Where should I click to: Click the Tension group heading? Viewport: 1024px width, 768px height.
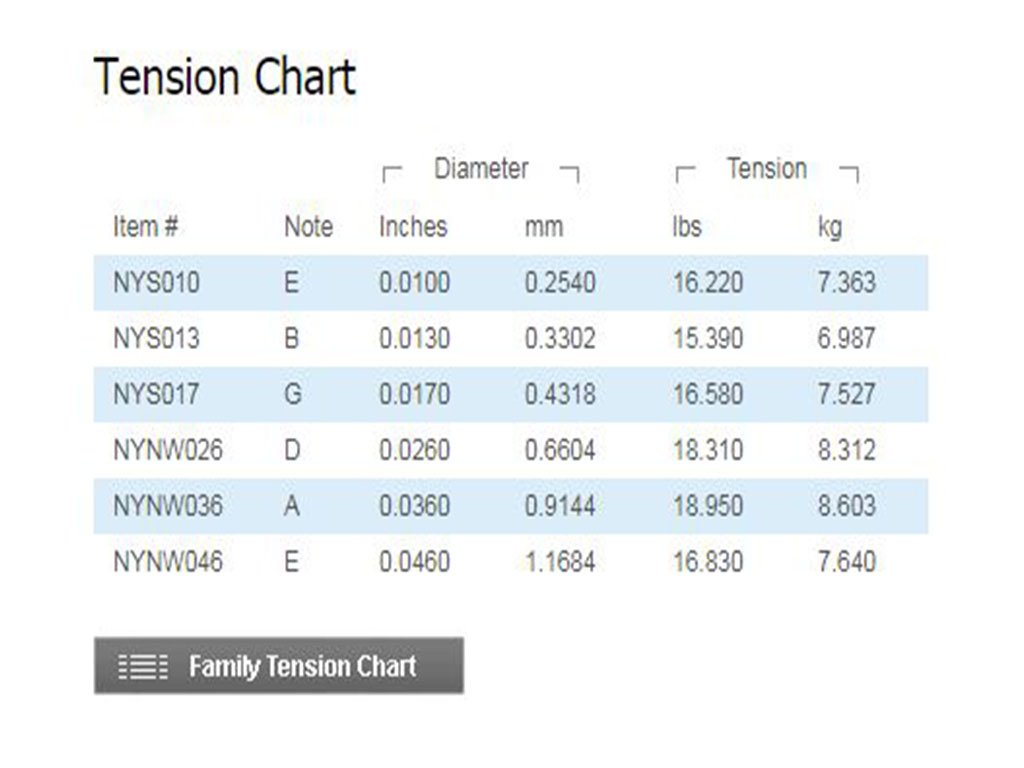[x=767, y=168]
